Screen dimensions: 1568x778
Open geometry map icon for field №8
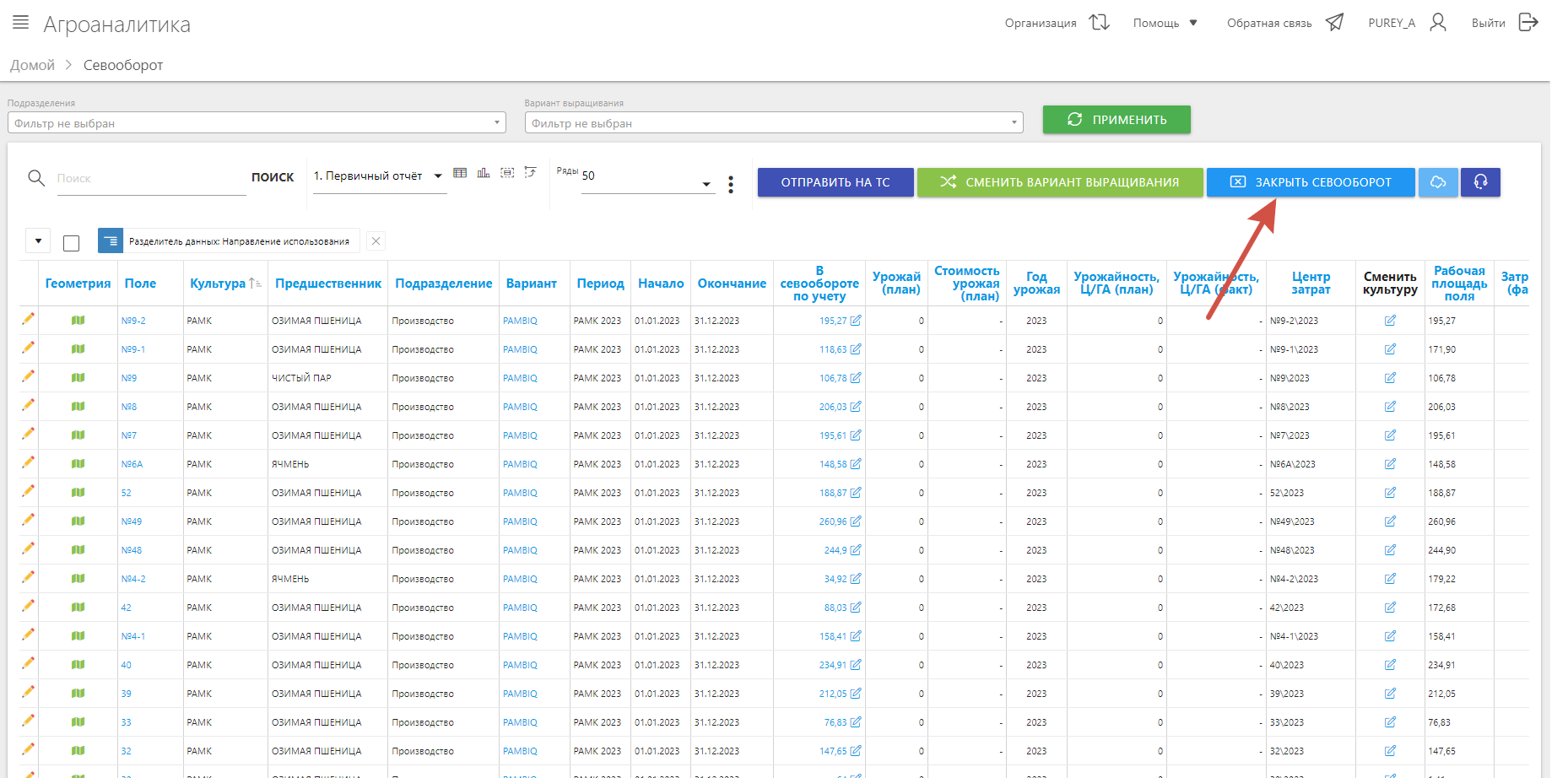pos(78,407)
